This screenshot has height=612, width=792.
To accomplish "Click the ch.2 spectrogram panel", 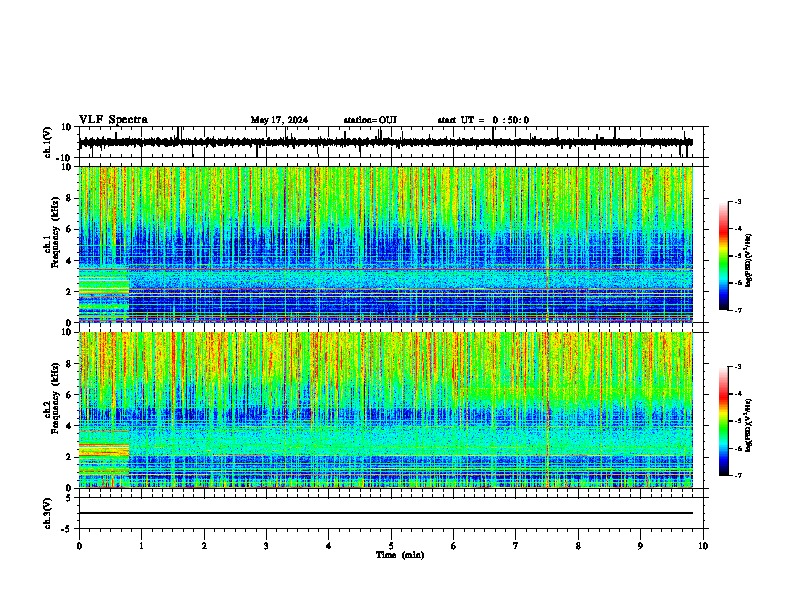I will coord(391,410).
